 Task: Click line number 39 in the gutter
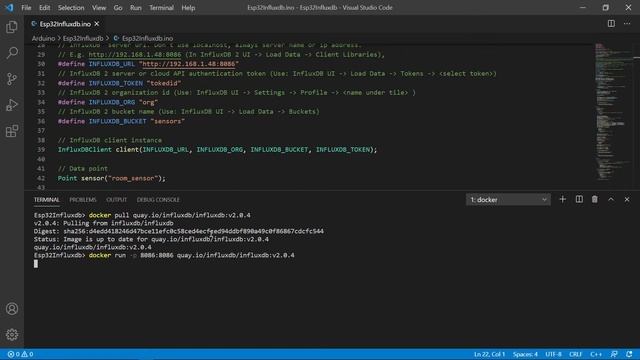tap(41, 150)
